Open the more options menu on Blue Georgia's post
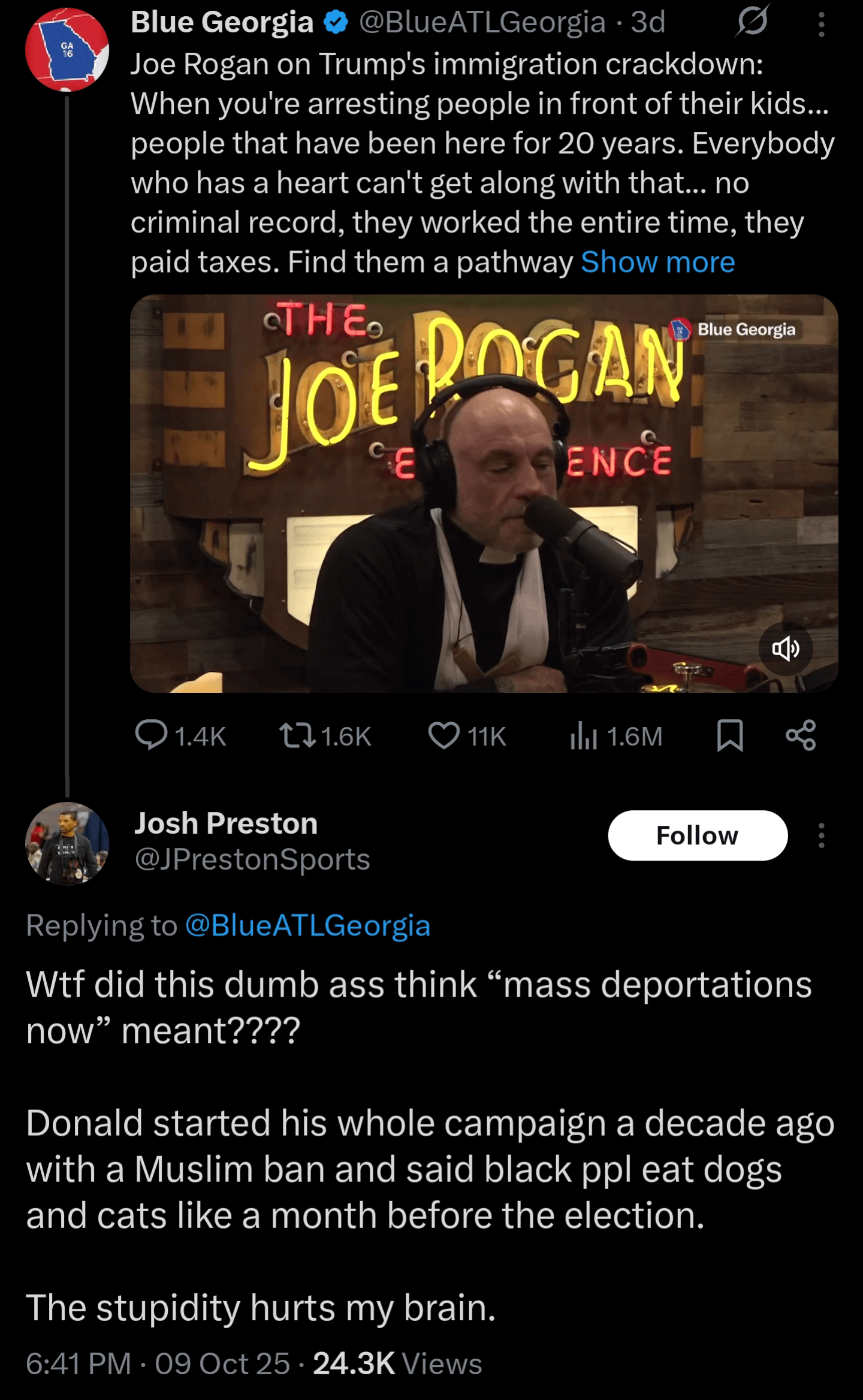Image resolution: width=863 pixels, height=1400 pixels. click(x=822, y=25)
